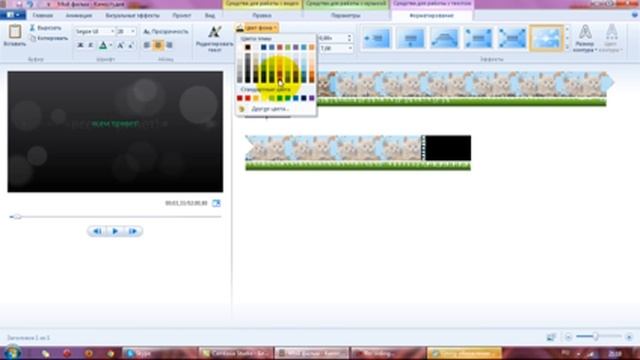Zoom in the timeline with plus button
This screenshot has height=360, width=640.
tap(629, 337)
